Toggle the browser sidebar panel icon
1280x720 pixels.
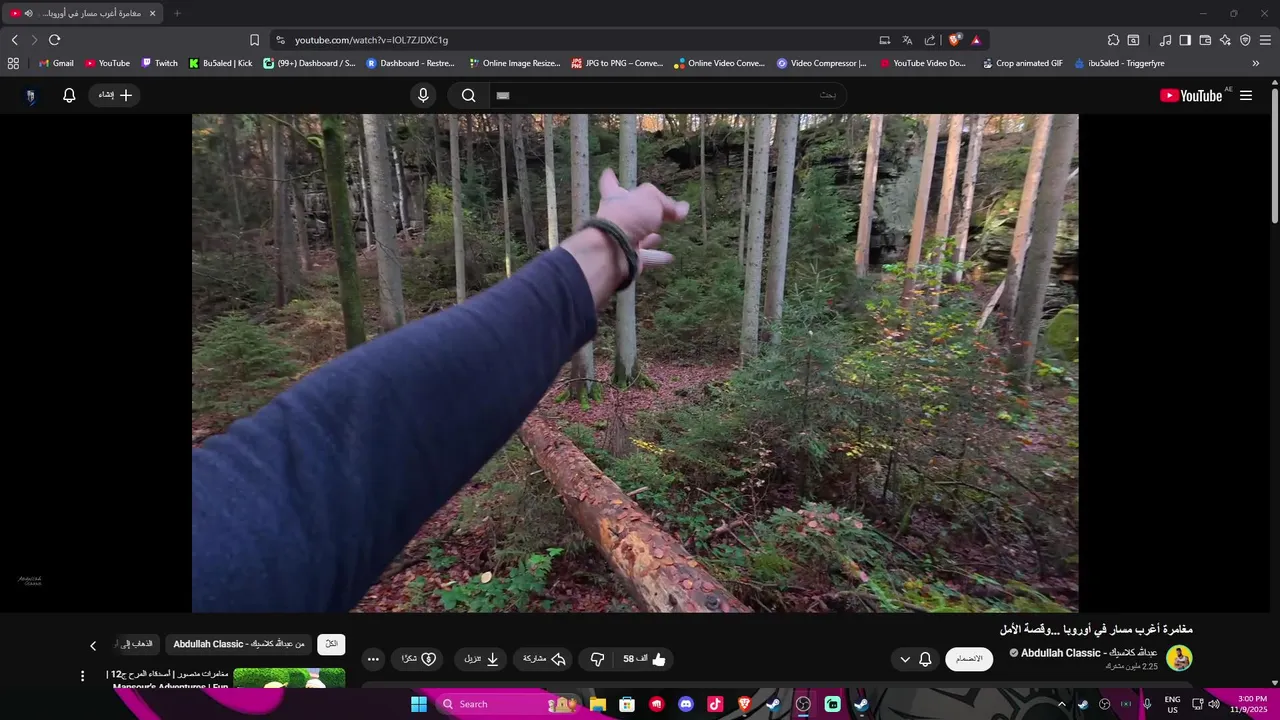tap(1185, 40)
